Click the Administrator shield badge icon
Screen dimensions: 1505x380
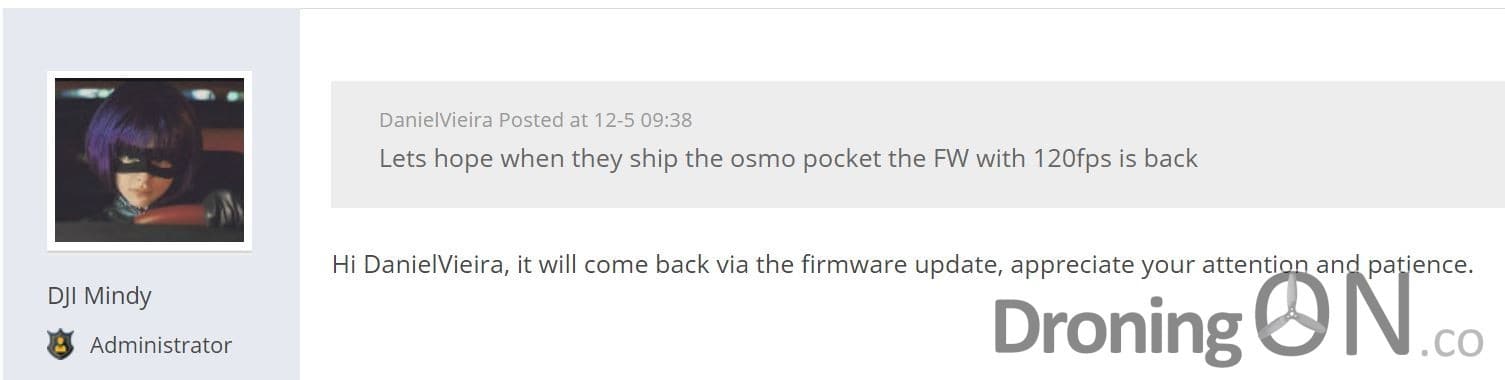(60, 345)
